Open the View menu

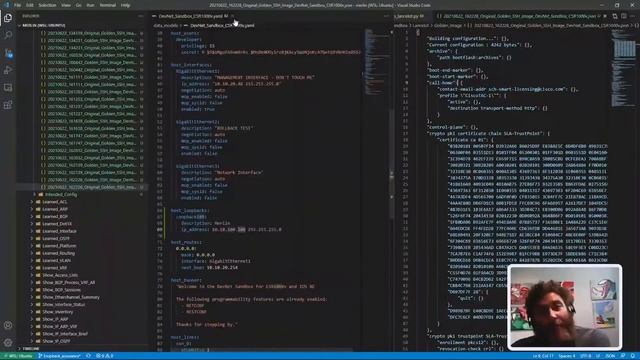(66, 5)
